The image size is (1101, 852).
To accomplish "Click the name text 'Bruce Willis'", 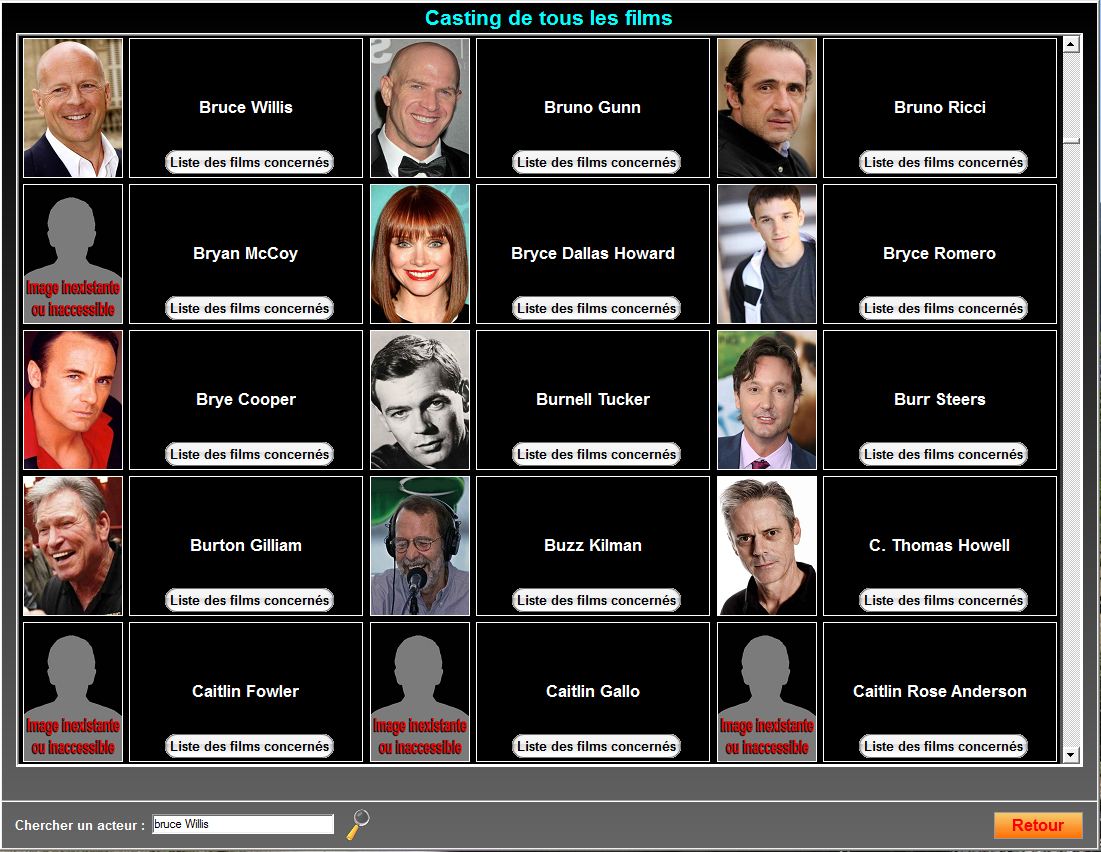I will 246,107.
